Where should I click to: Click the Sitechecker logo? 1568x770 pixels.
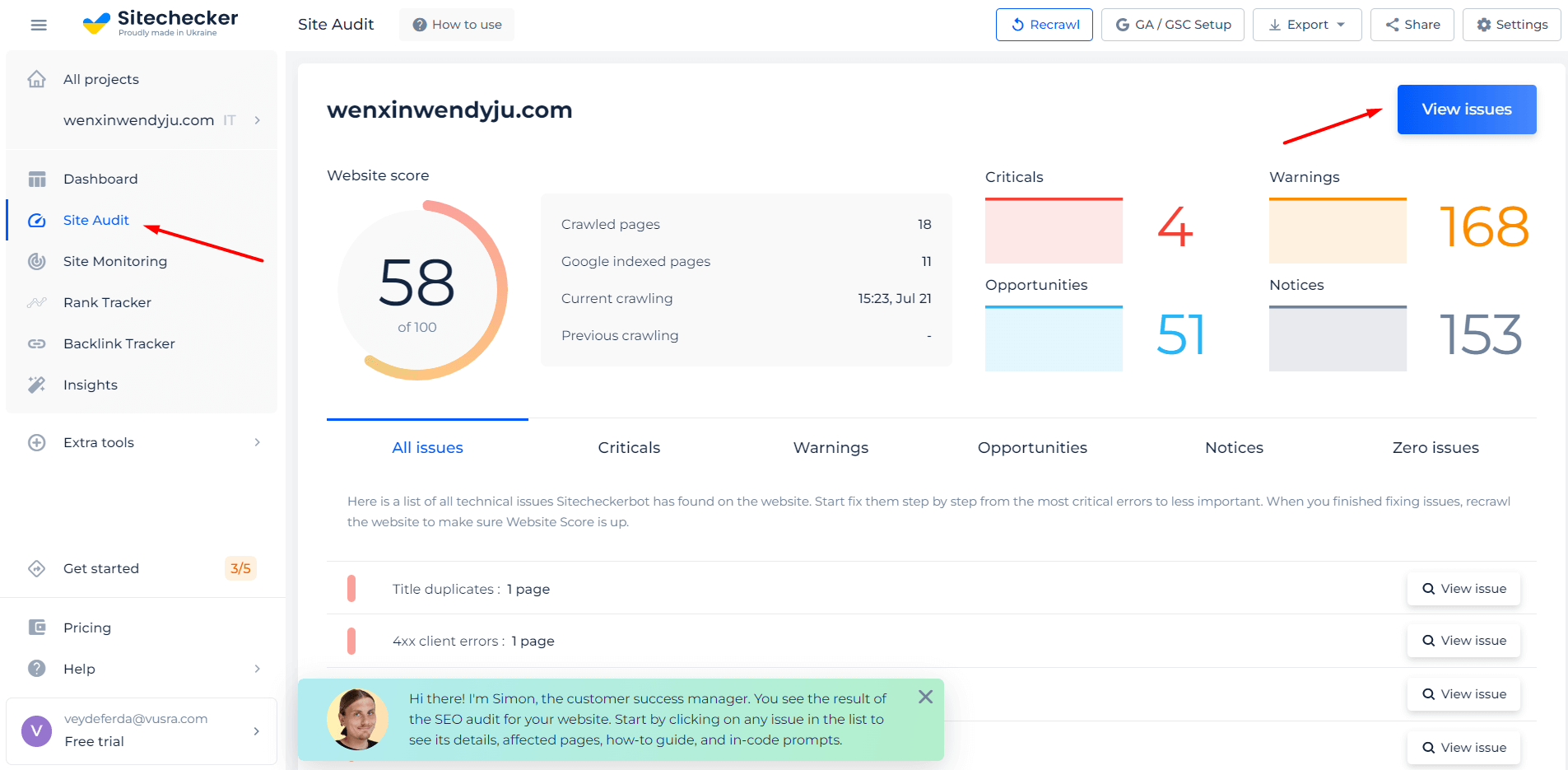tap(161, 23)
